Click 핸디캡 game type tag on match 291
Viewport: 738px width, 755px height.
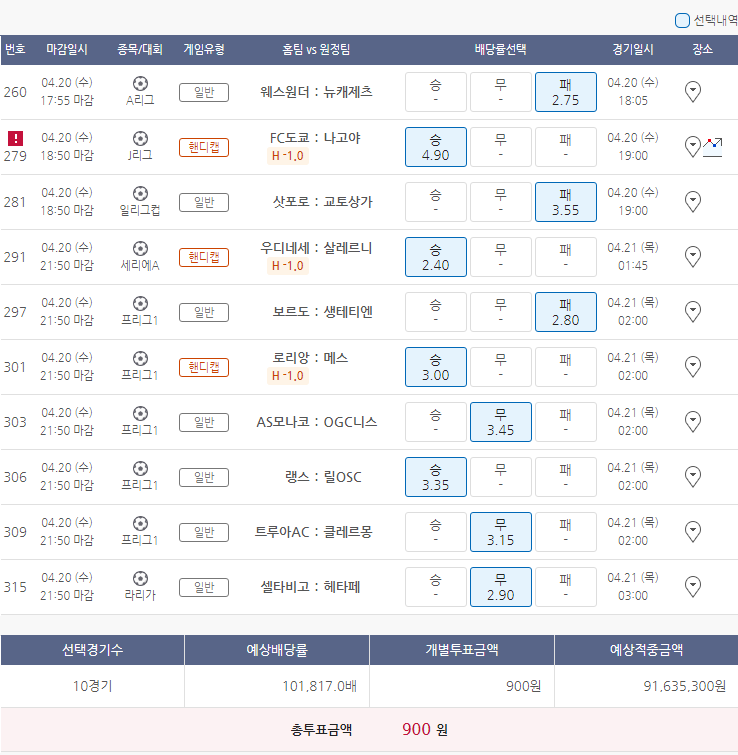[204, 257]
